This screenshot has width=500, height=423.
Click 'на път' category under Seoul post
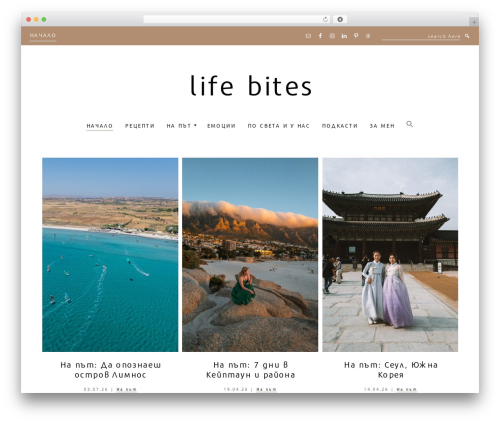pos(406,389)
